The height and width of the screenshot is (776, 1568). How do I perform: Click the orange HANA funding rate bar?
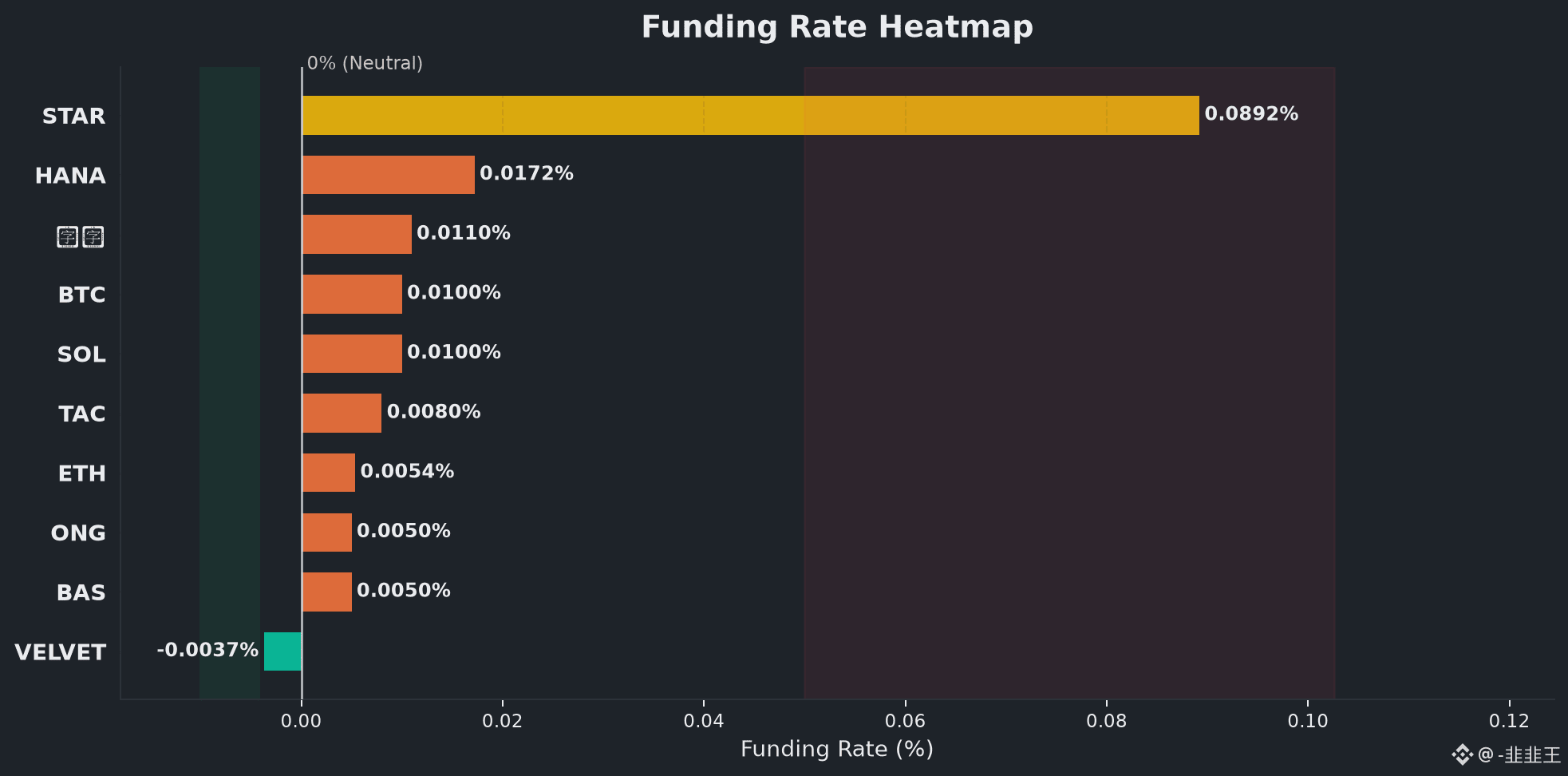[x=388, y=175]
